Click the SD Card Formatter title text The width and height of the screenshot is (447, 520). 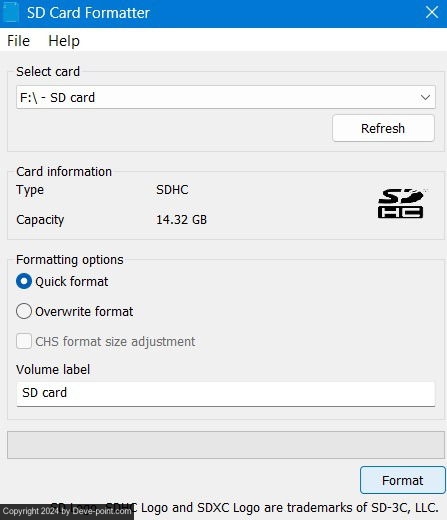(88, 13)
